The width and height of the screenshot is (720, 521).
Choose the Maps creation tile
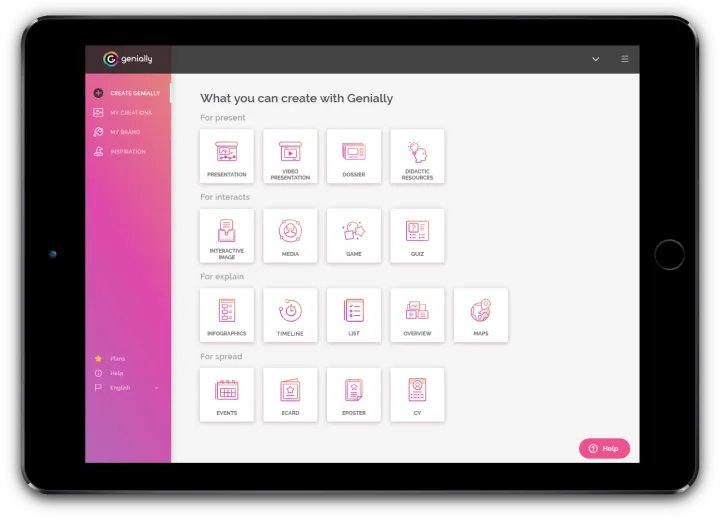point(481,315)
